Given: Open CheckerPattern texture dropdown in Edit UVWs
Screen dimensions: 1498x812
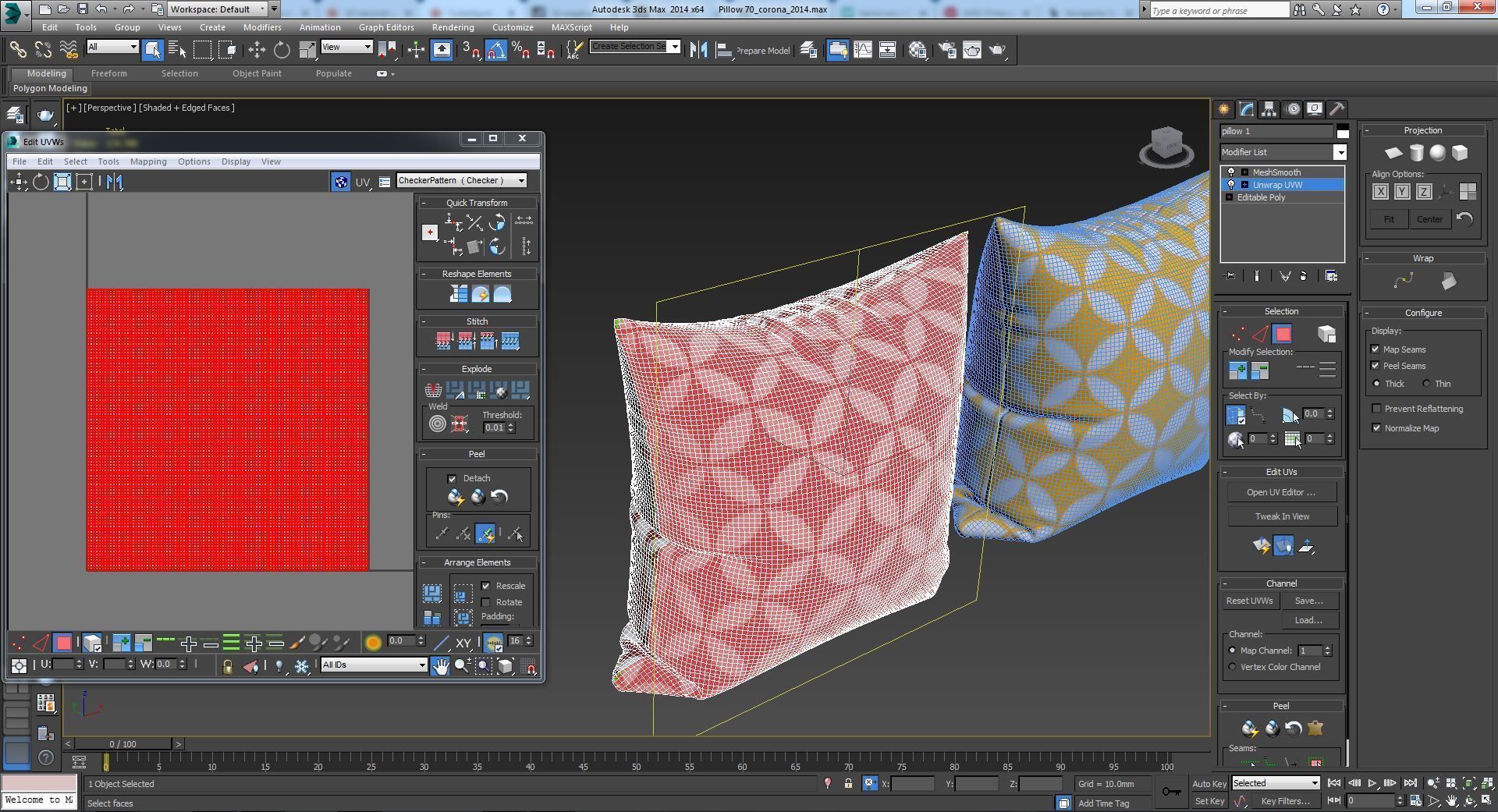Looking at the screenshot, I should [461, 180].
